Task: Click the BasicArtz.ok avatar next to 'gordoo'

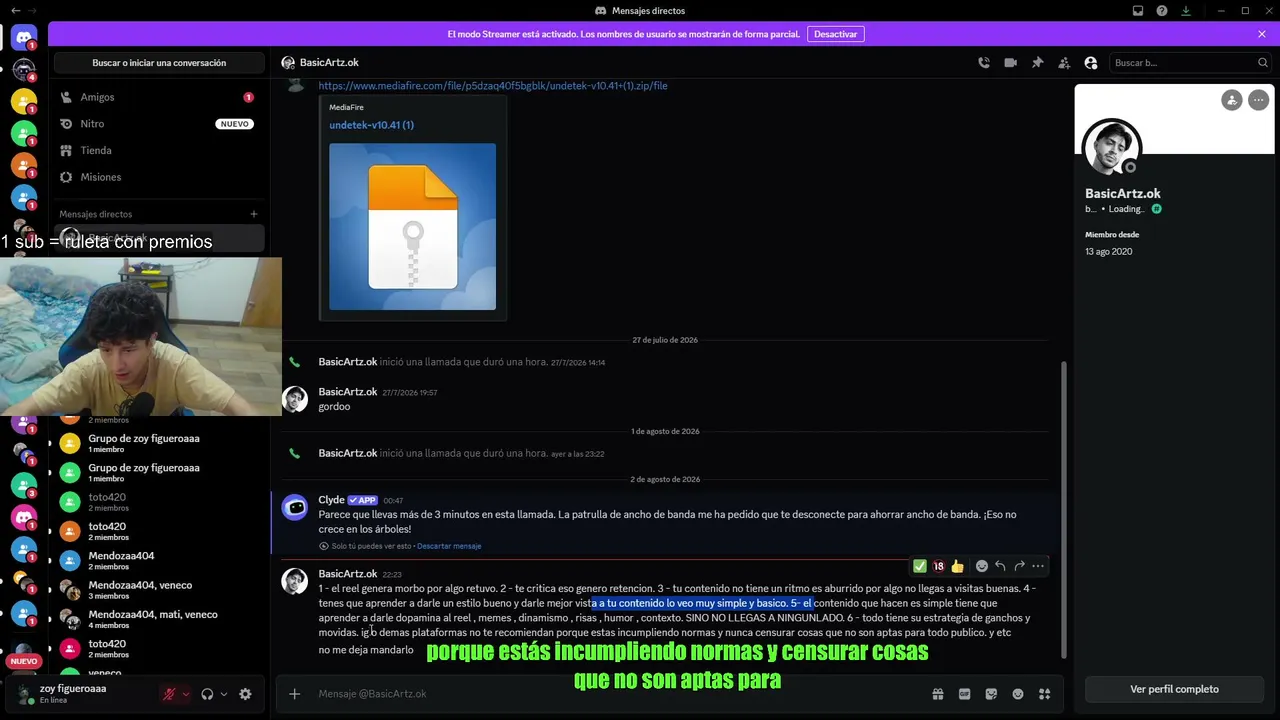Action: 295,399
